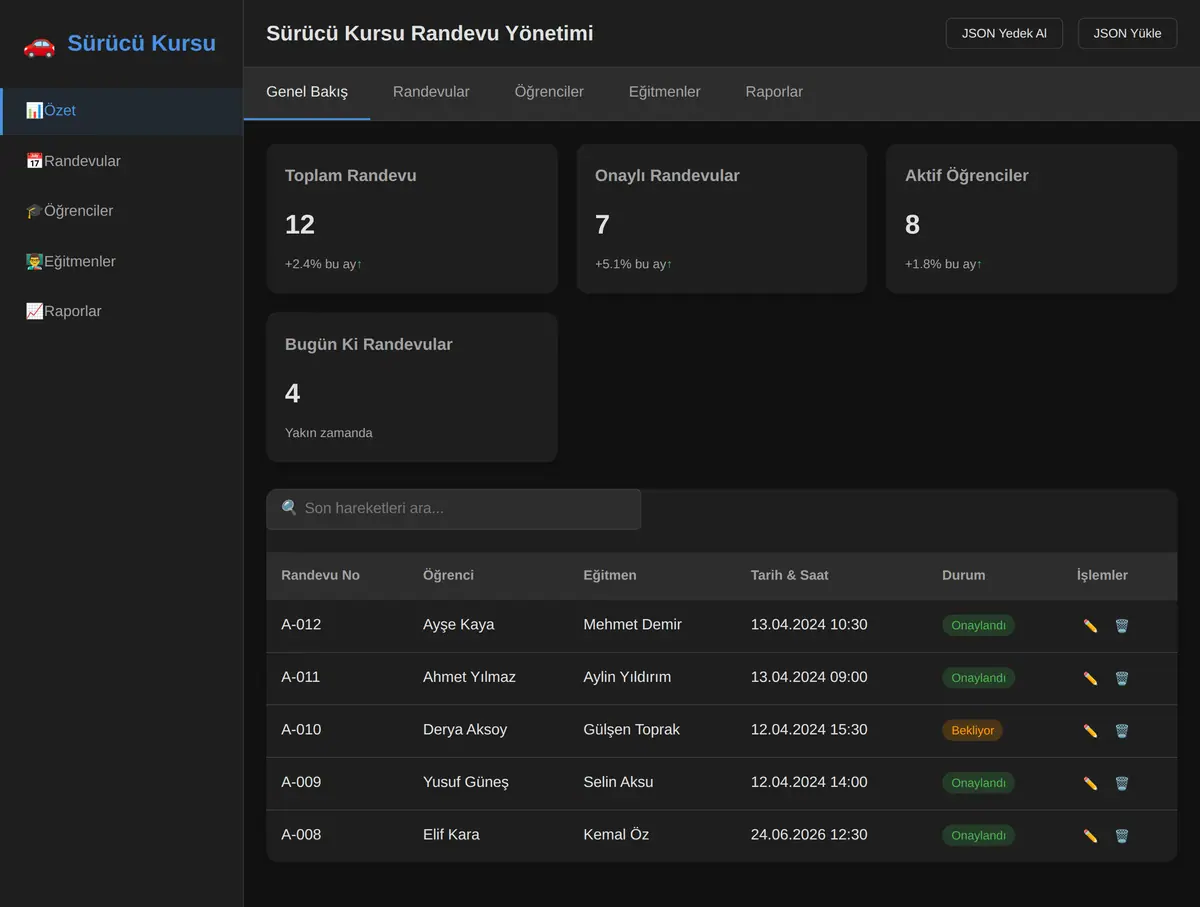Click appointment number A-009
This screenshot has width=1200, height=907.
pos(301,782)
